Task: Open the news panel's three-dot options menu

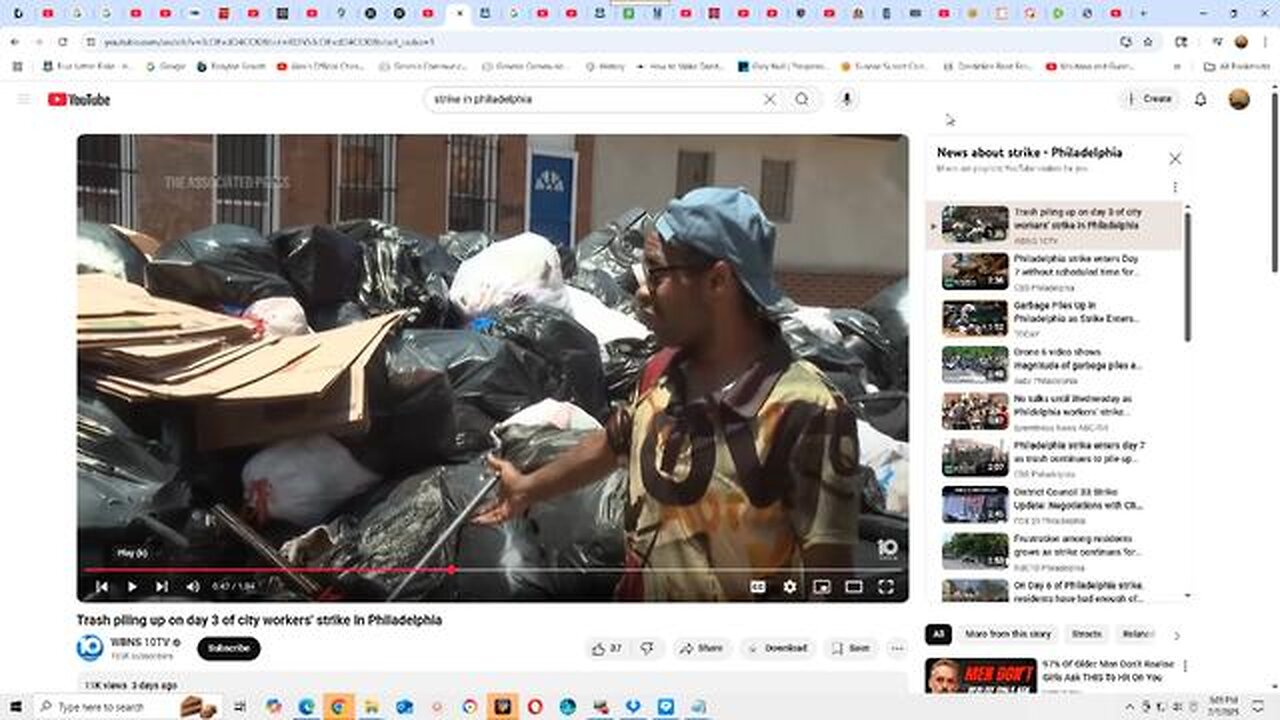Action: pyautogui.click(x=1175, y=187)
